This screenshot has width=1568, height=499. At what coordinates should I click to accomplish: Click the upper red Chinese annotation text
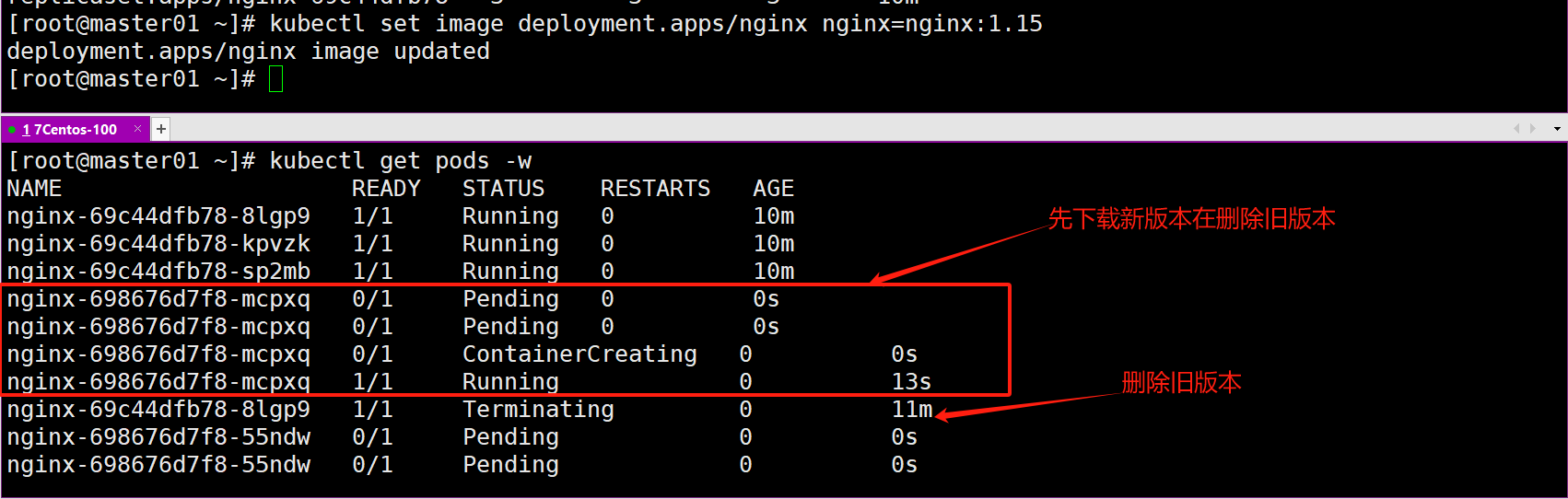pos(1191,219)
